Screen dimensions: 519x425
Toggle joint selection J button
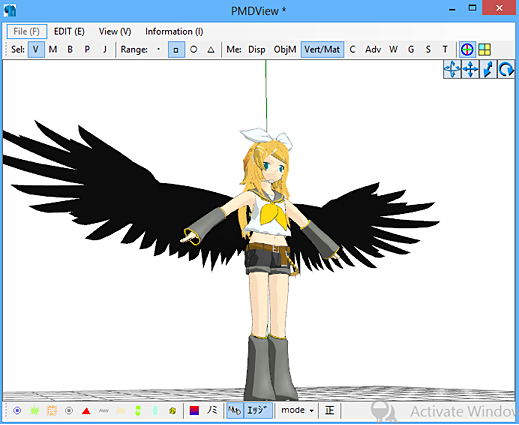[x=105, y=50]
